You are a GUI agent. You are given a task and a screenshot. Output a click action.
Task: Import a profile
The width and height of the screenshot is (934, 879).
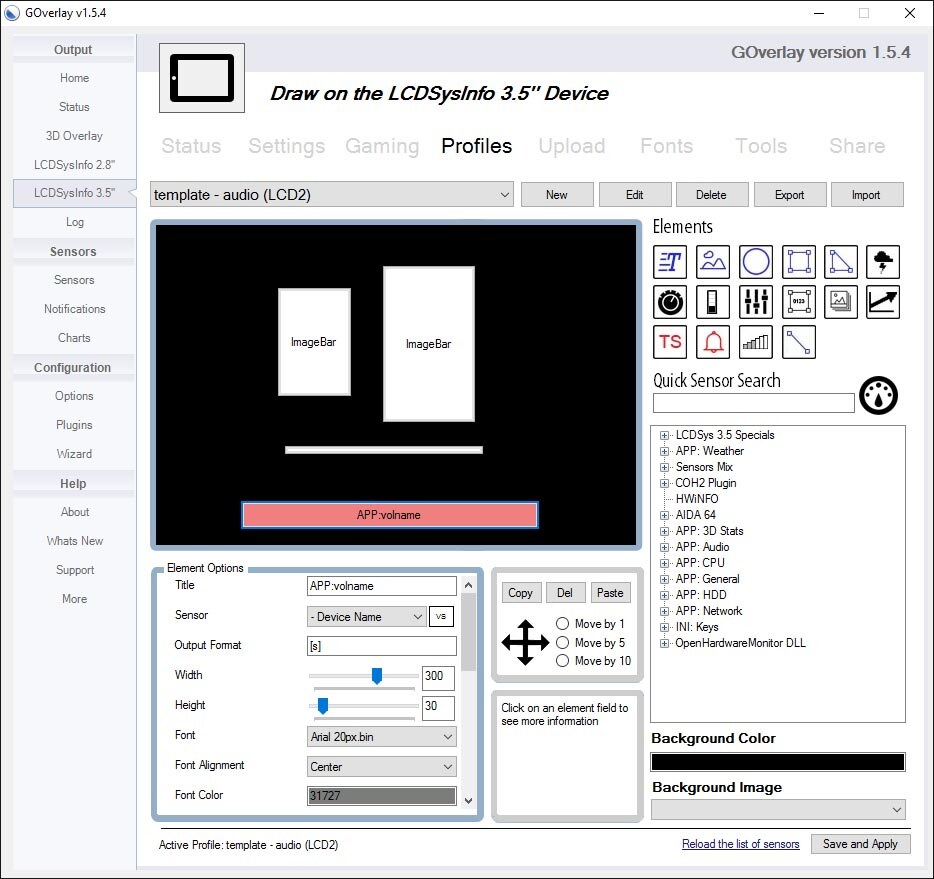(x=867, y=195)
